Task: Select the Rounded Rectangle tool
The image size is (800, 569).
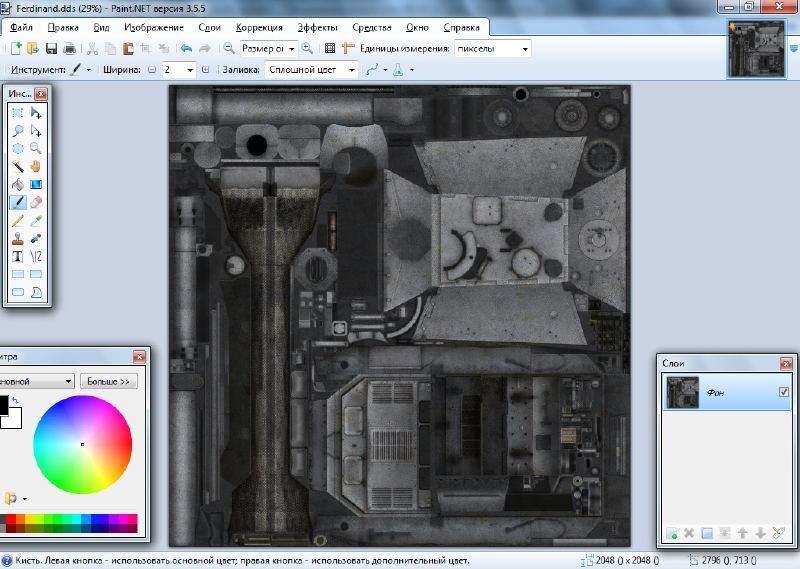Action: coord(18,292)
